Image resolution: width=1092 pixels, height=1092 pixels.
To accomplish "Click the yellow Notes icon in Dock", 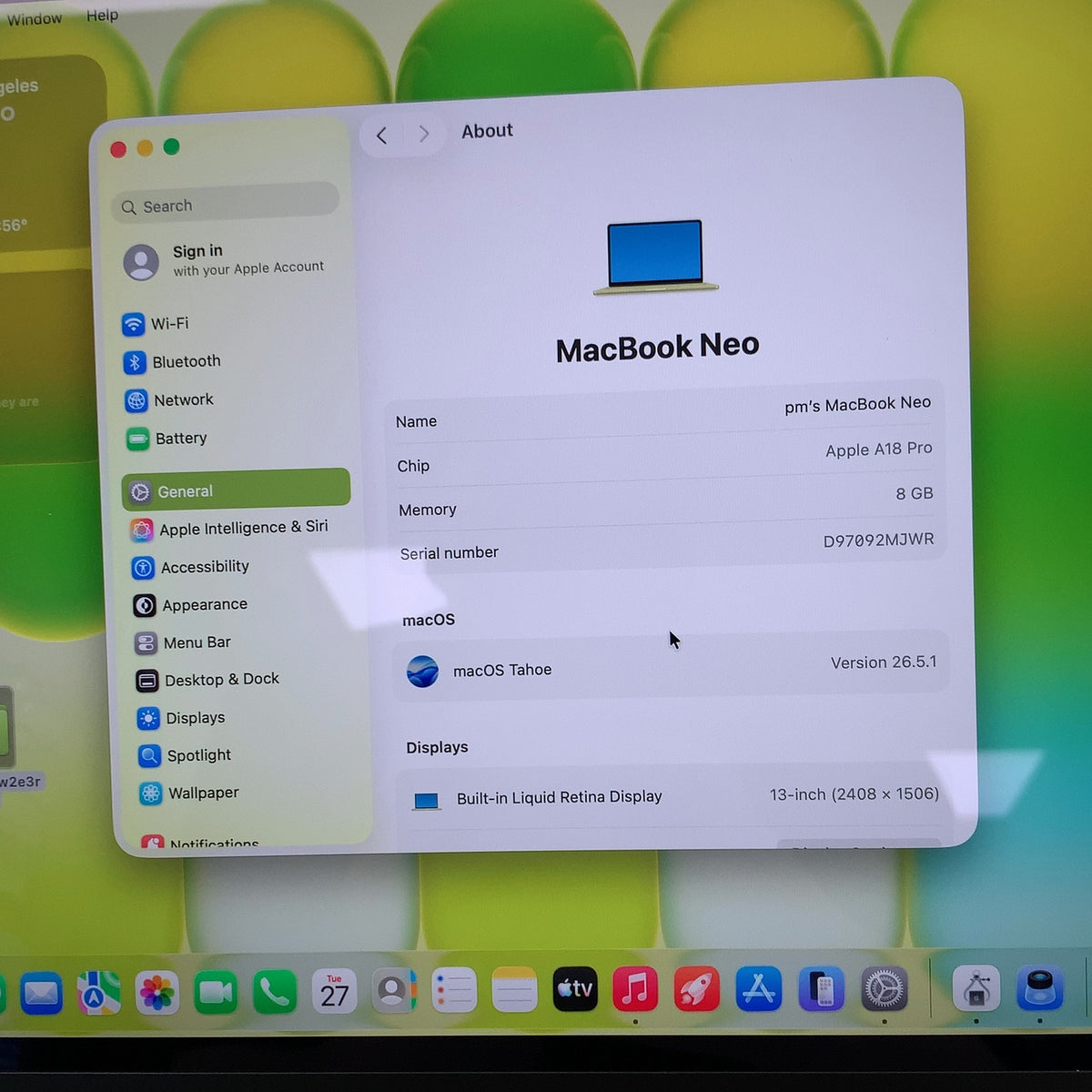I will pyautogui.click(x=514, y=990).
